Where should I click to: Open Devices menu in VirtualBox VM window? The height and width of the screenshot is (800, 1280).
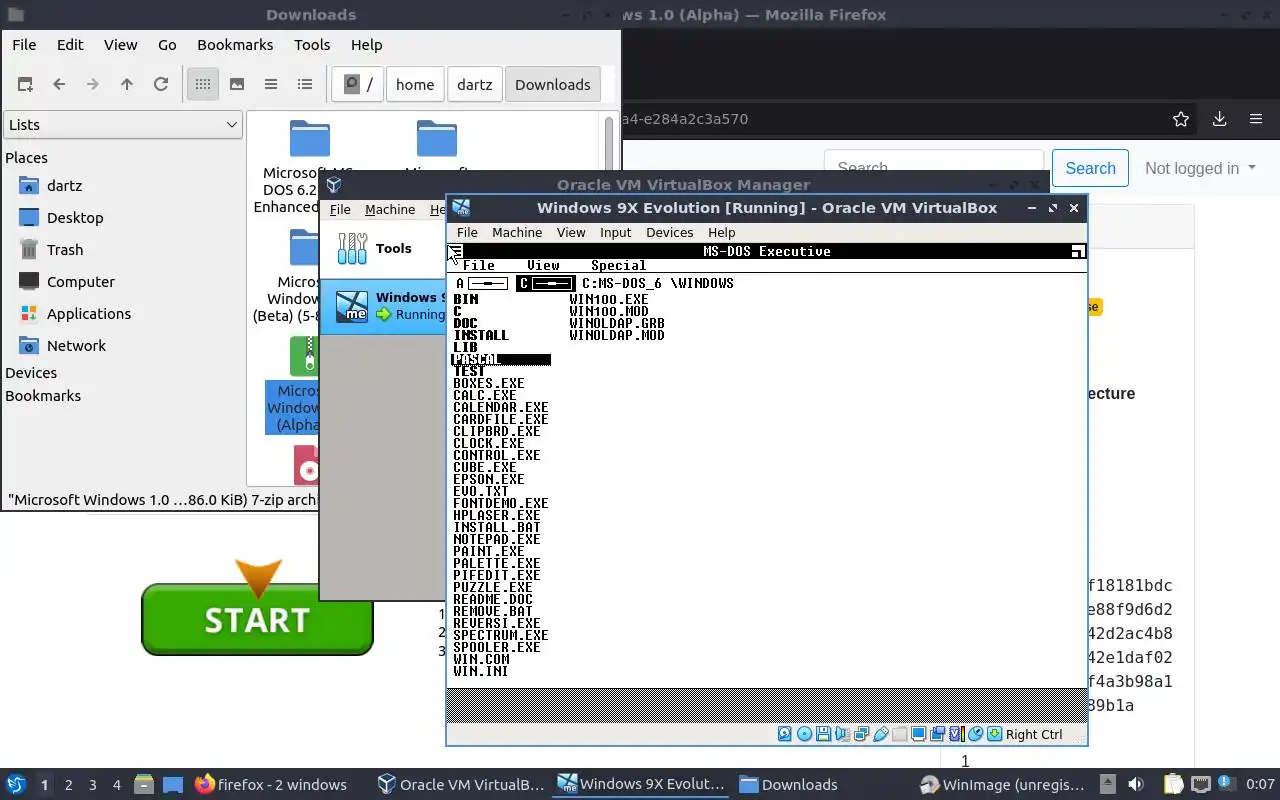pyautogui.click(x=670, y=232)
